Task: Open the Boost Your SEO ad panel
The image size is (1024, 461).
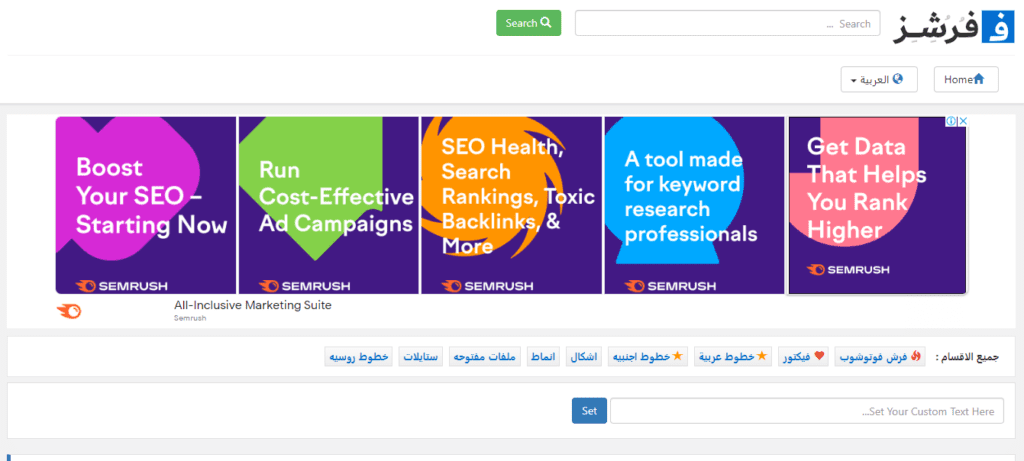Action: point(146,205)
